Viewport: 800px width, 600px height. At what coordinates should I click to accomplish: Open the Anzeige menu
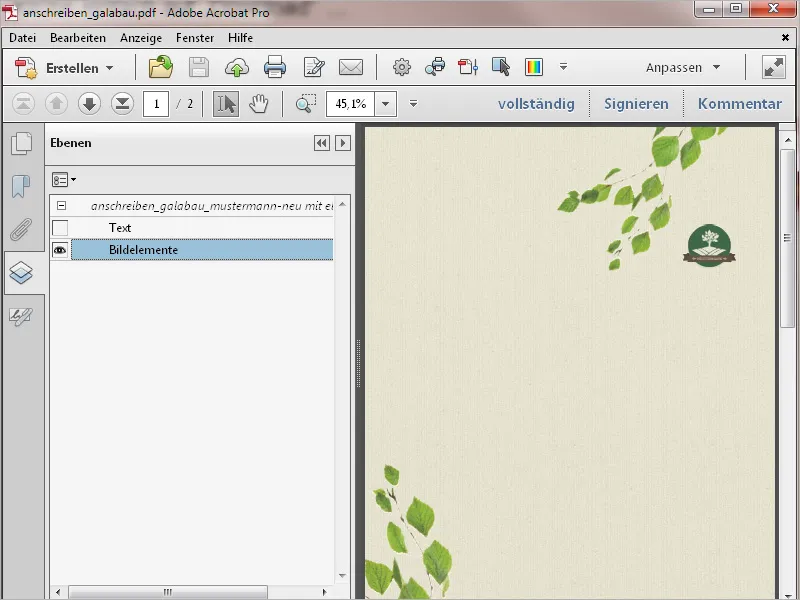pos(141,38)
